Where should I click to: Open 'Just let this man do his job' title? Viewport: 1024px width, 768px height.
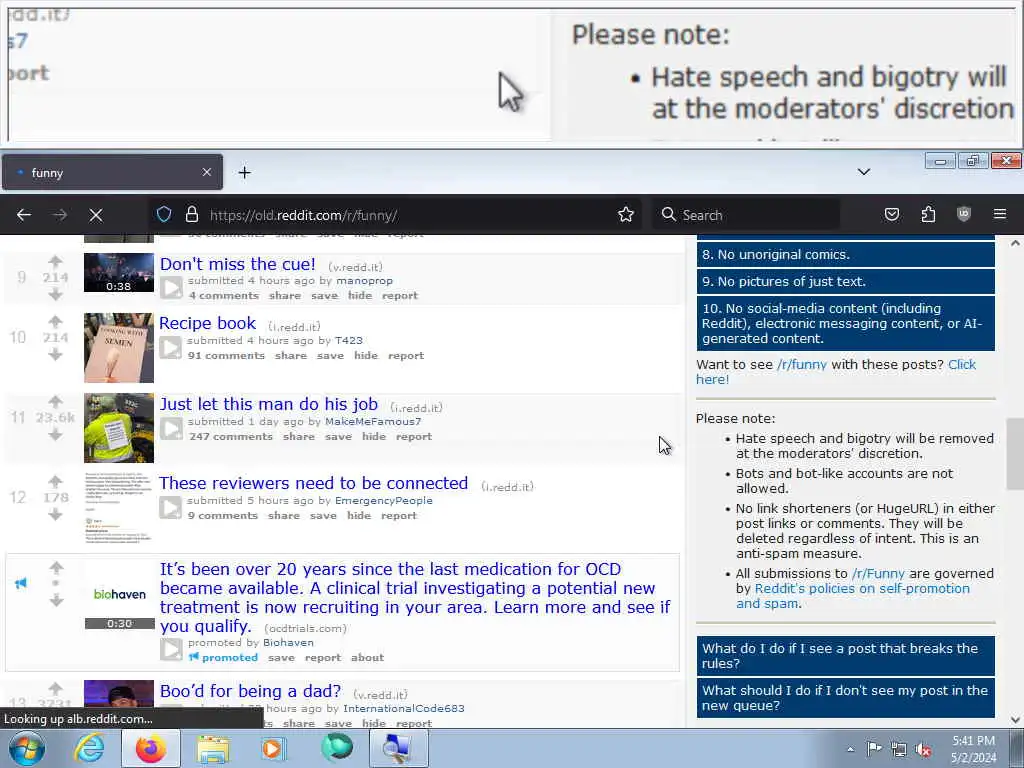tap(269, 404)
